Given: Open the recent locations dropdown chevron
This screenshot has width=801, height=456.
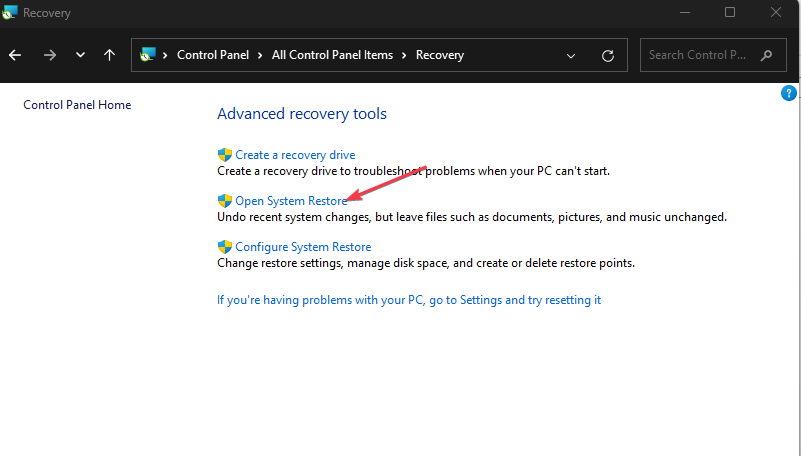Looking at the screenshot, I should (x=80, y=55).
